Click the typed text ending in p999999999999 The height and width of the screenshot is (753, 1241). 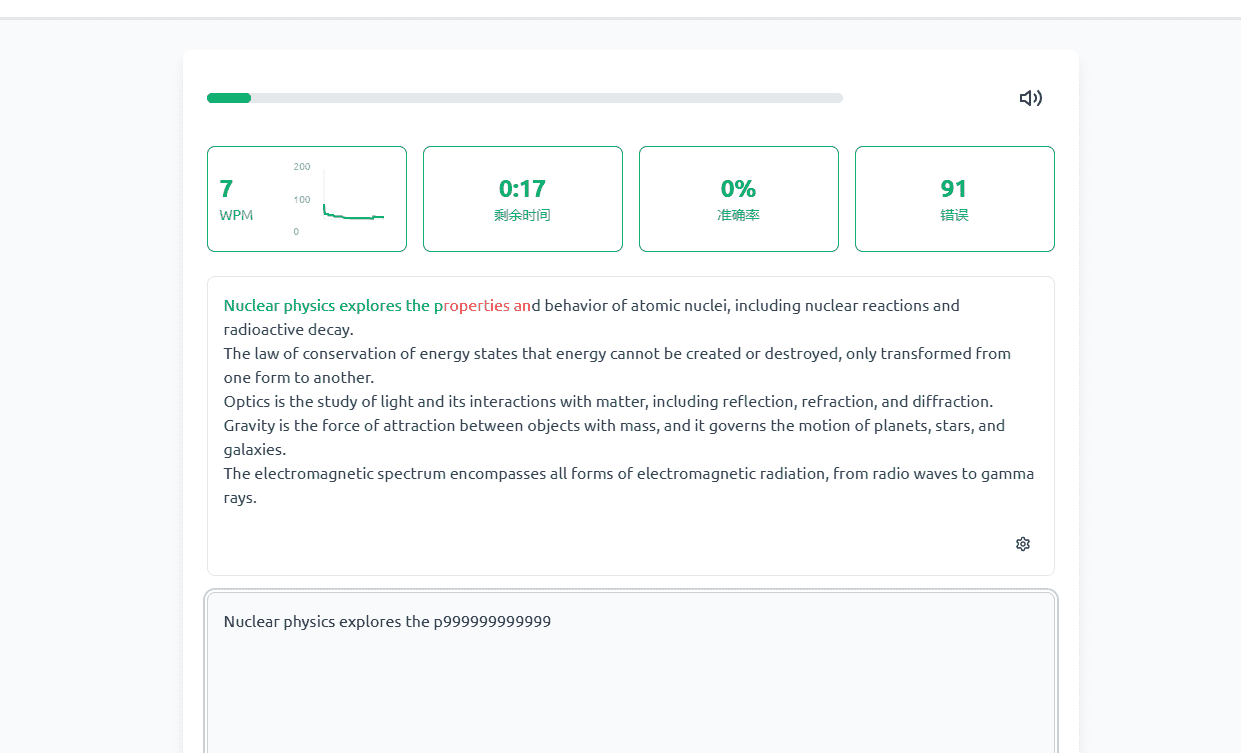[387, 621]
